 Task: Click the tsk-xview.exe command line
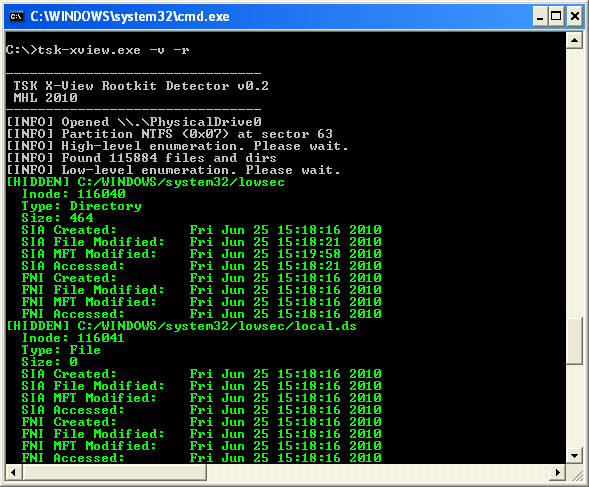(x=98, y=50)
